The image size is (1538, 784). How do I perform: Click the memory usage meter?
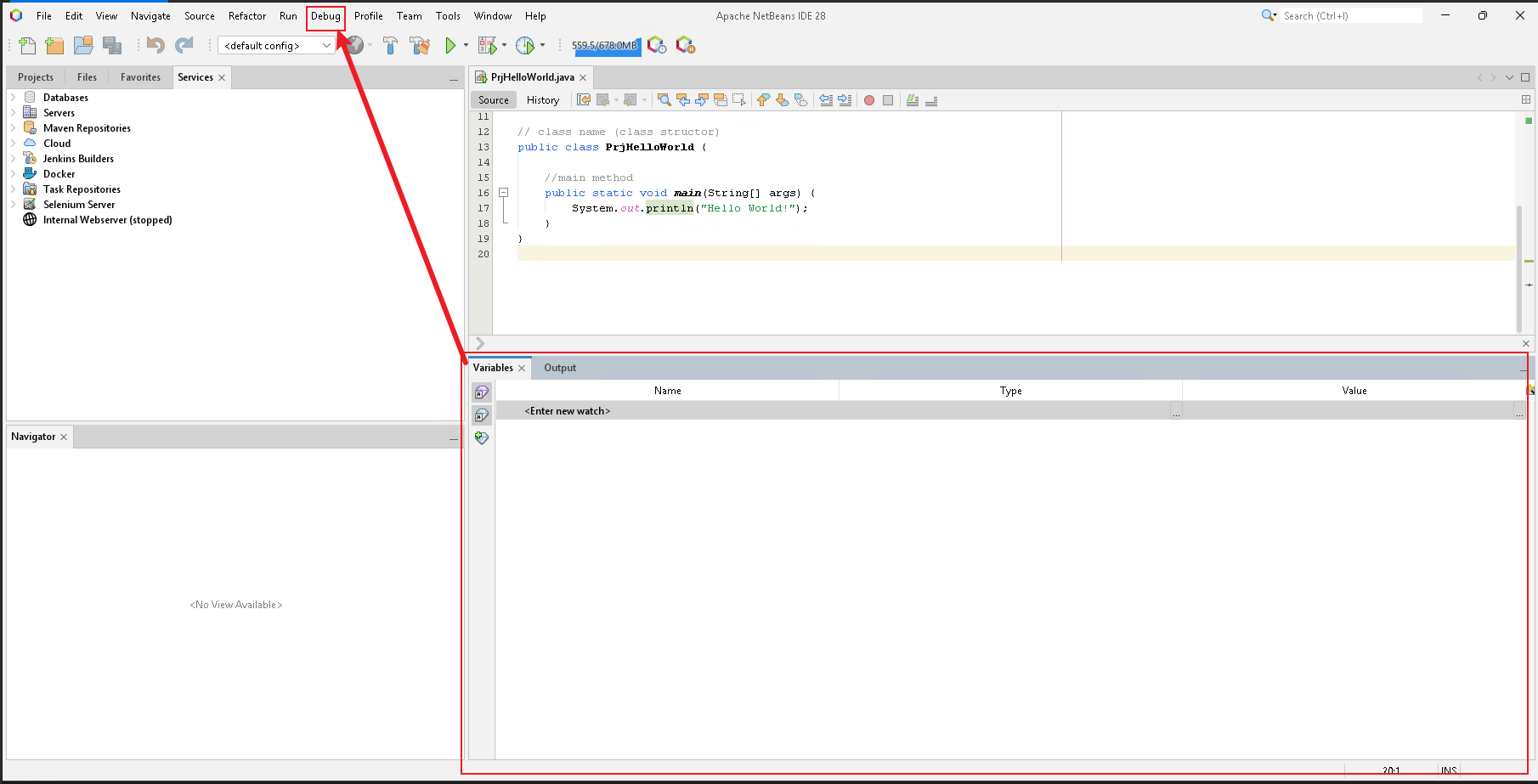pos(604,46)
